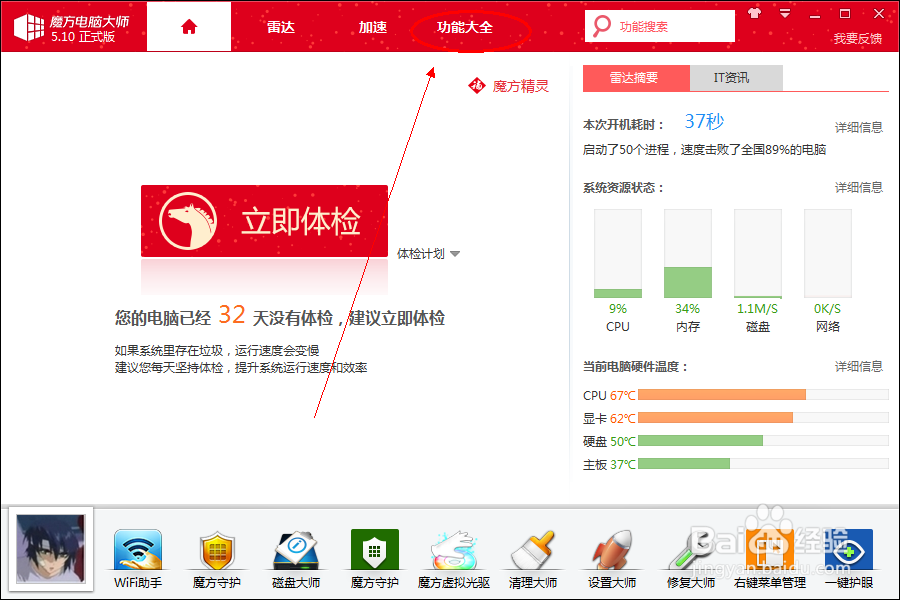Click the 魔方电脑大师 logo
Image resolution: width=900 pixels, height=600 pixels.
72,28
